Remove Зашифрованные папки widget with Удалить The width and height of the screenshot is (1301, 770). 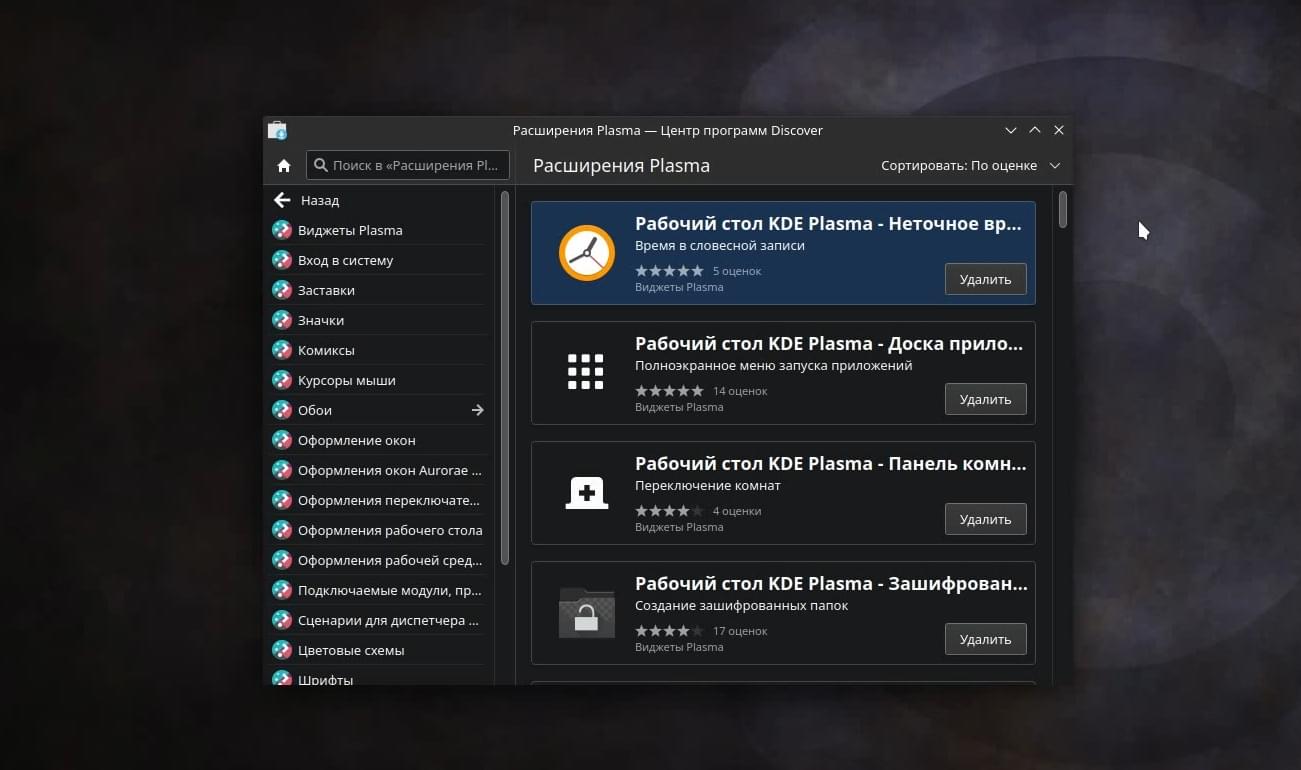(x=986, y=639)
